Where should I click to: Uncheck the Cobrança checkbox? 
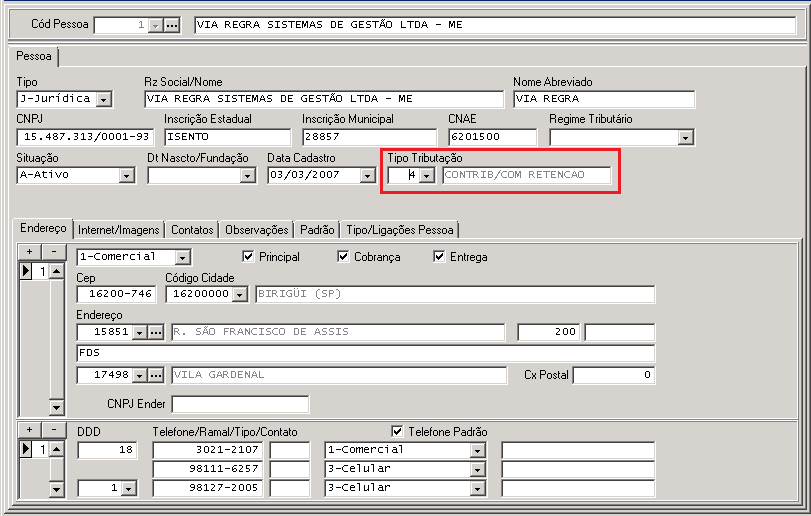[344, 257]
